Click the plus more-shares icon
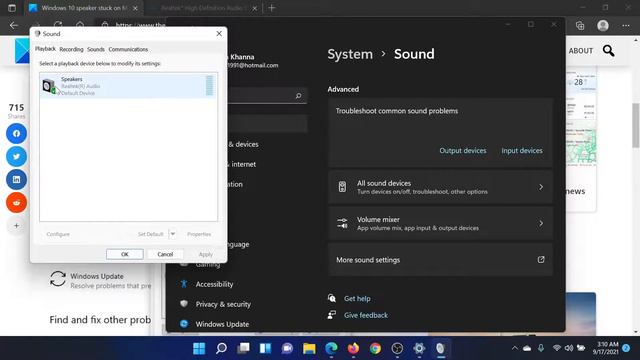The image size is (640, 360). (x=16, y=225)
